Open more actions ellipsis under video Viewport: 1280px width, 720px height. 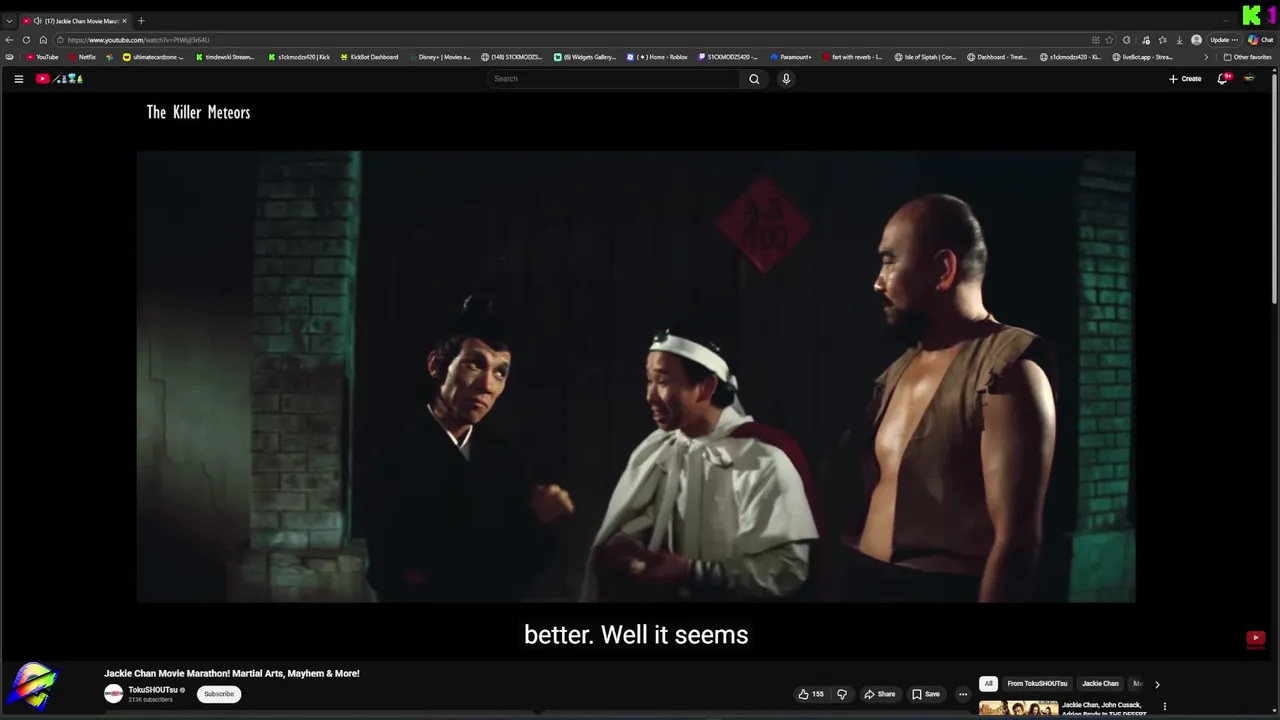(963, 694)
